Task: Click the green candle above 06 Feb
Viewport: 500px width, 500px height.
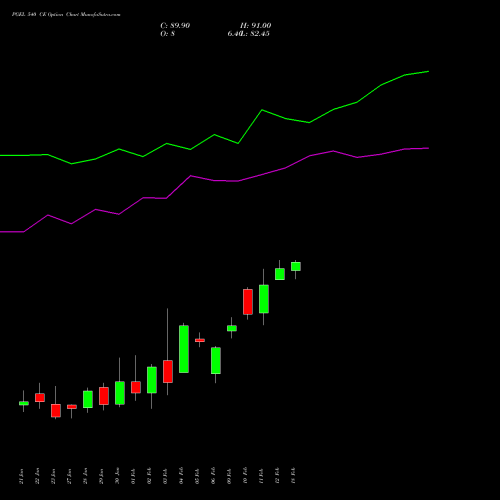Action: pyautogui.click(x=216, y=361)
